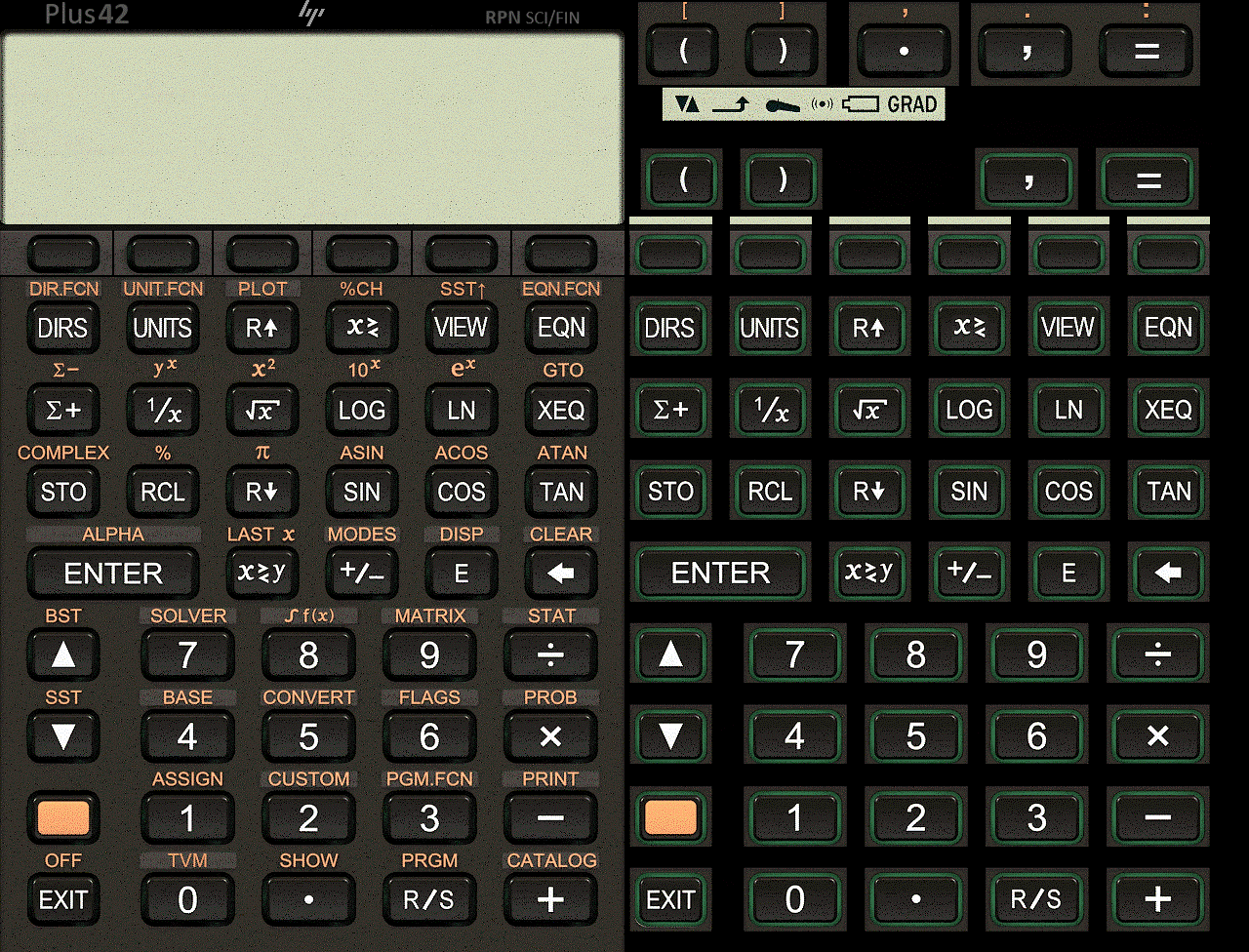Click the plus key under the CATALOG label
This screenshot has width=1249, height=952.
[551, 899]
